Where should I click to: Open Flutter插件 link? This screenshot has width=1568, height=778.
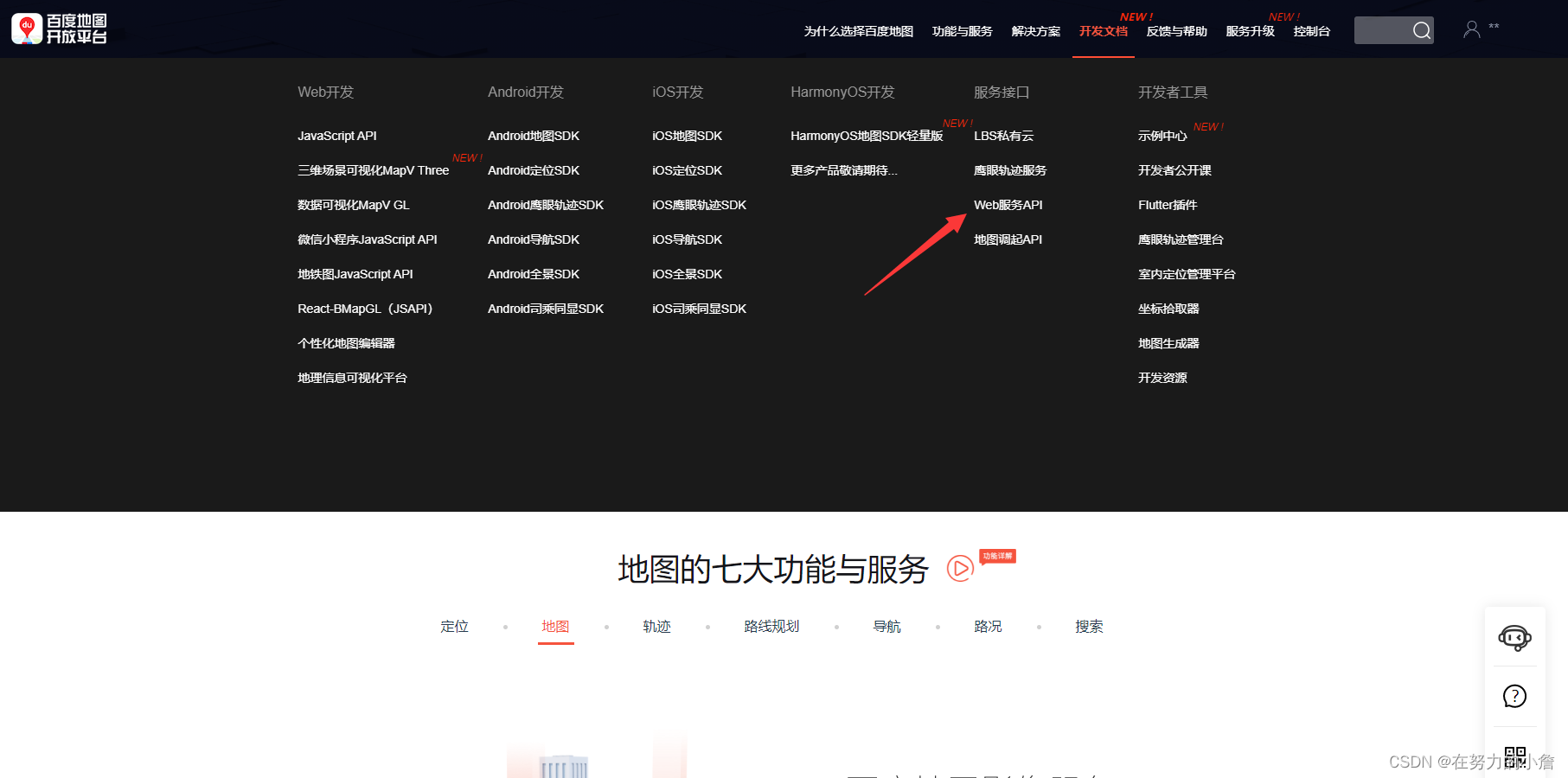pos(1168,205)
